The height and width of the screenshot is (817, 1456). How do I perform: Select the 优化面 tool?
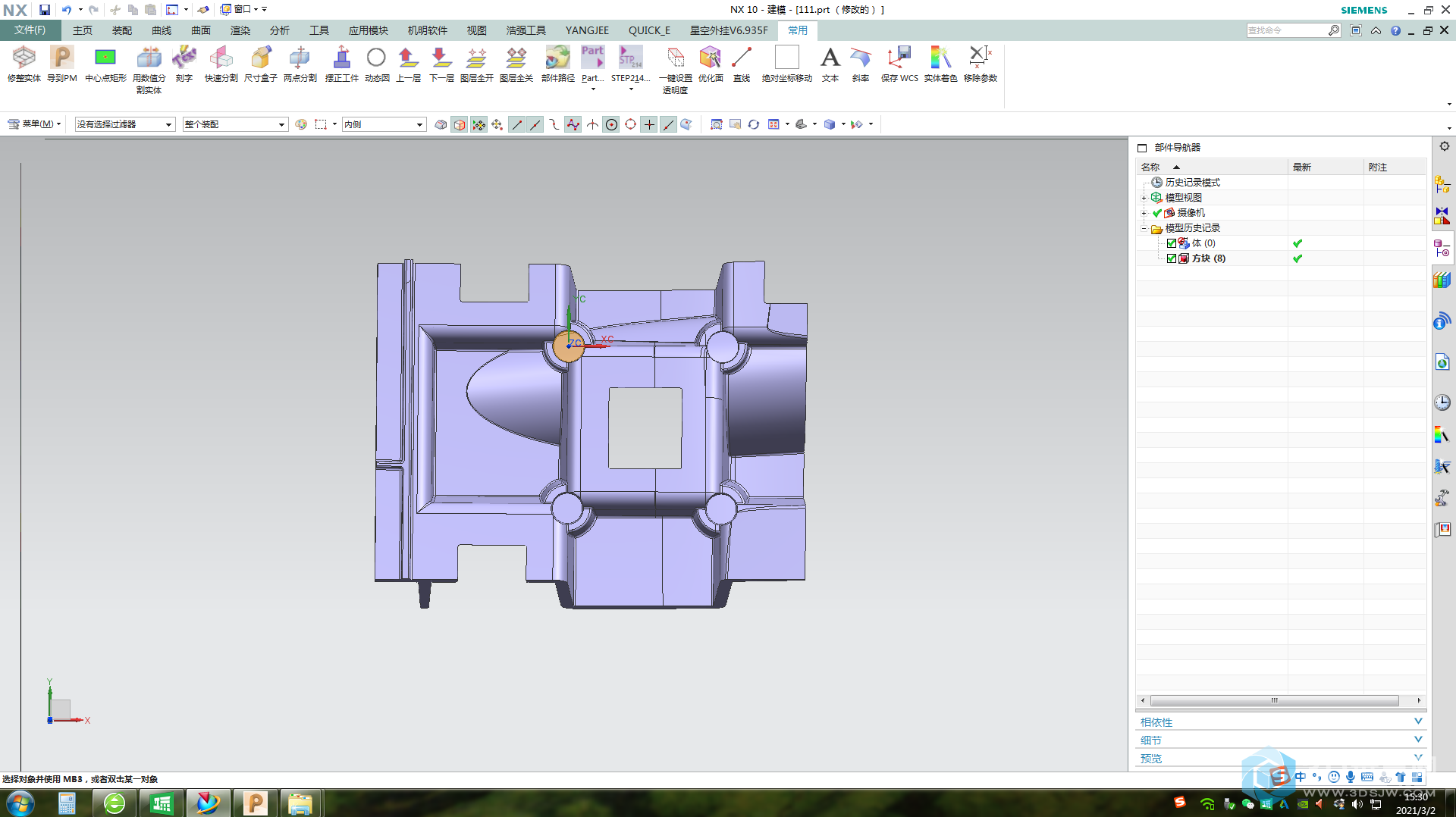711,58
